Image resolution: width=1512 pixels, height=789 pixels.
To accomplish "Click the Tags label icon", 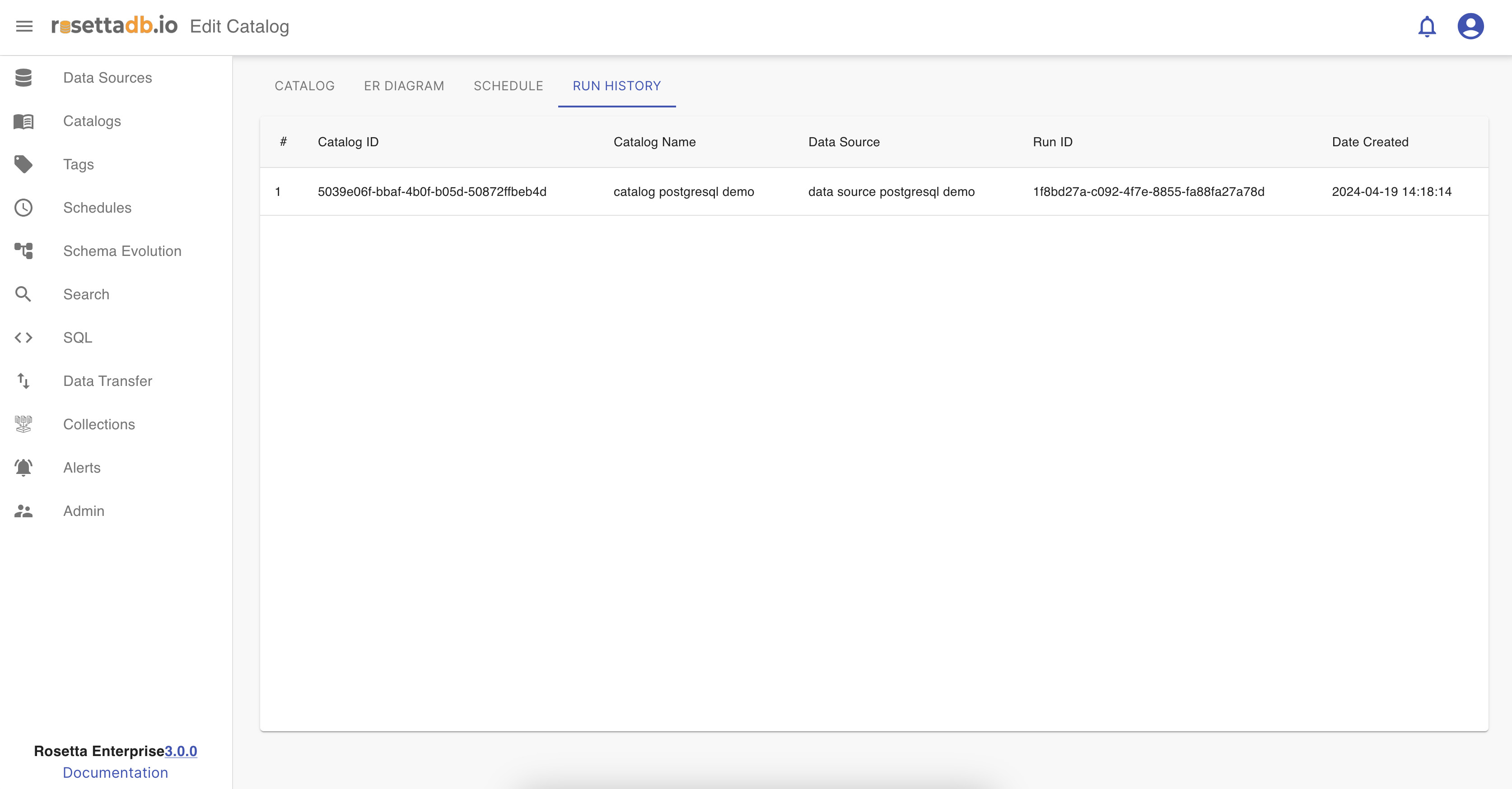I will pos(23,164).
